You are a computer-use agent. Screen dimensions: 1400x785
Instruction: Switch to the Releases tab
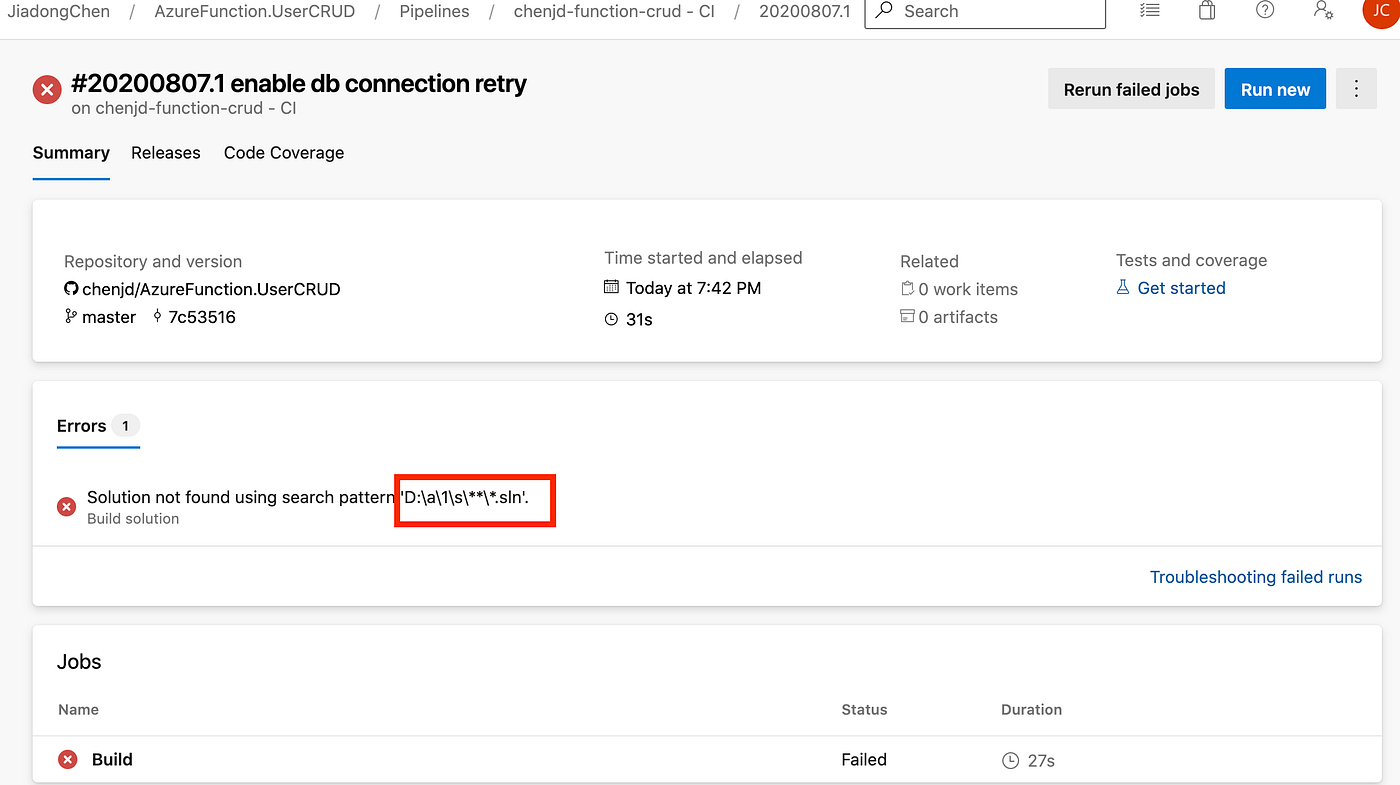coord(166,153)
